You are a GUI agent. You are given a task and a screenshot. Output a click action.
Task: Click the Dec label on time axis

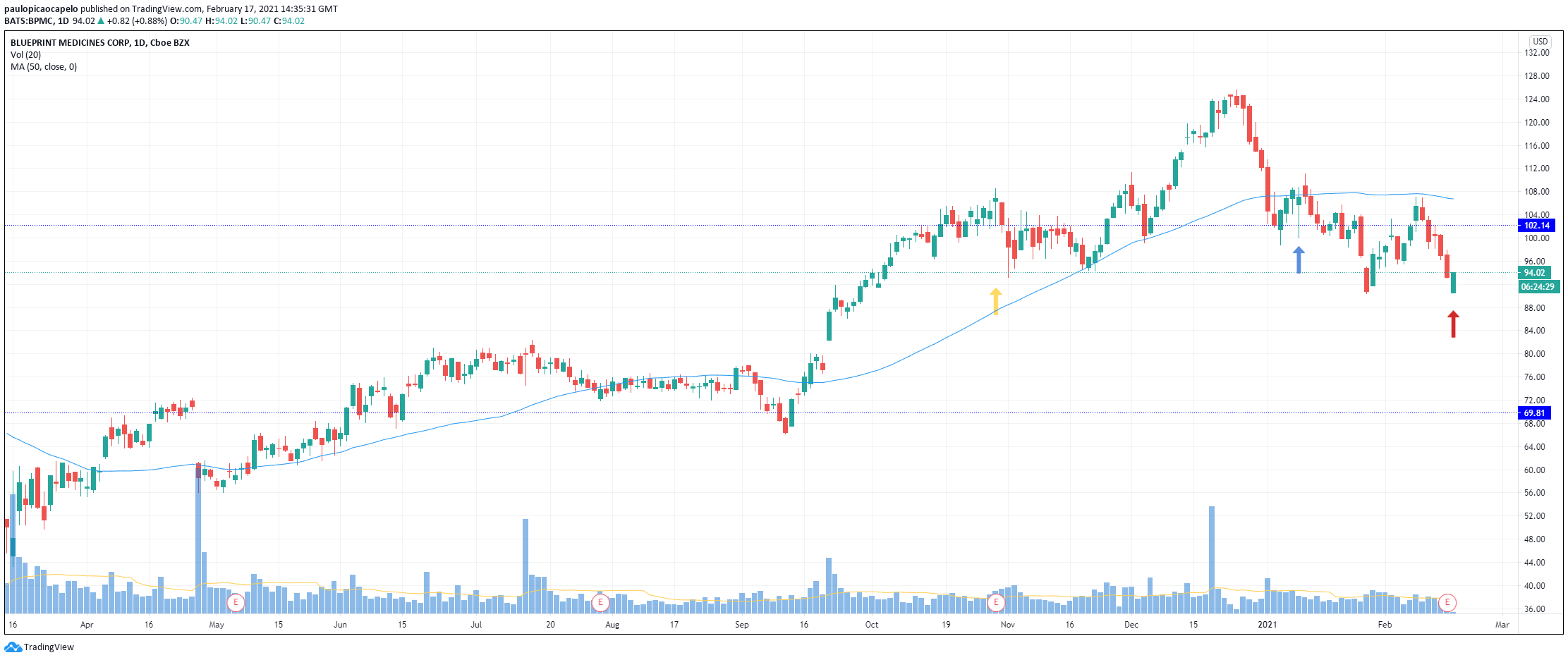click(x=1131, y=625)
